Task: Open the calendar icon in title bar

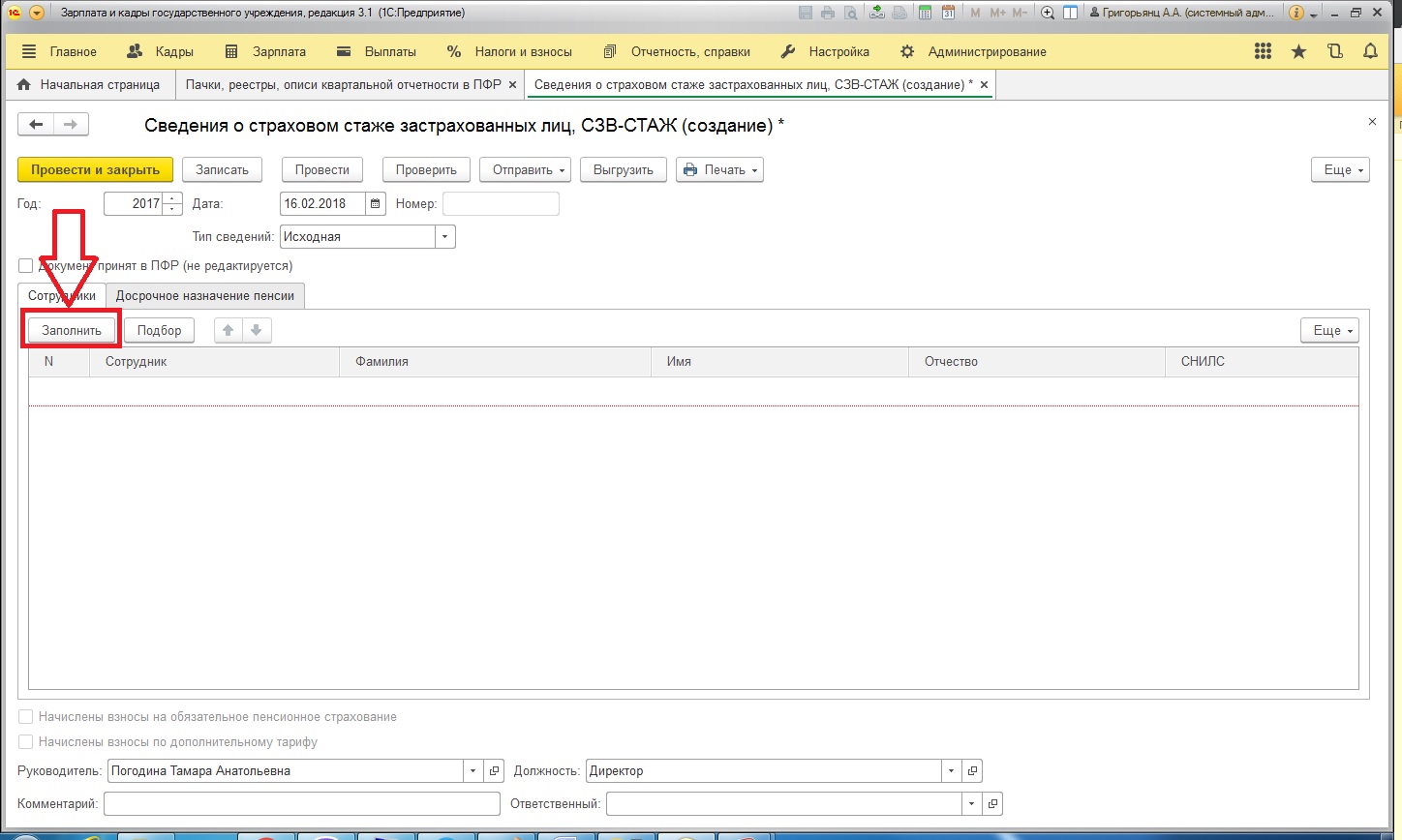Action: (x=948, y=13)
